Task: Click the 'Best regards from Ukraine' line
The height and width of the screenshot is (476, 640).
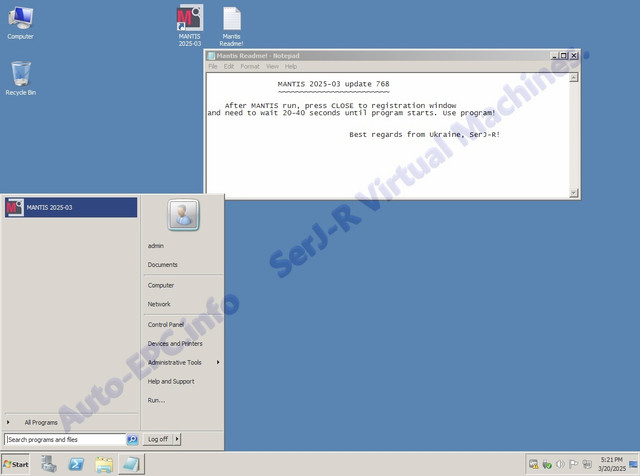Action: click(424, 134)
